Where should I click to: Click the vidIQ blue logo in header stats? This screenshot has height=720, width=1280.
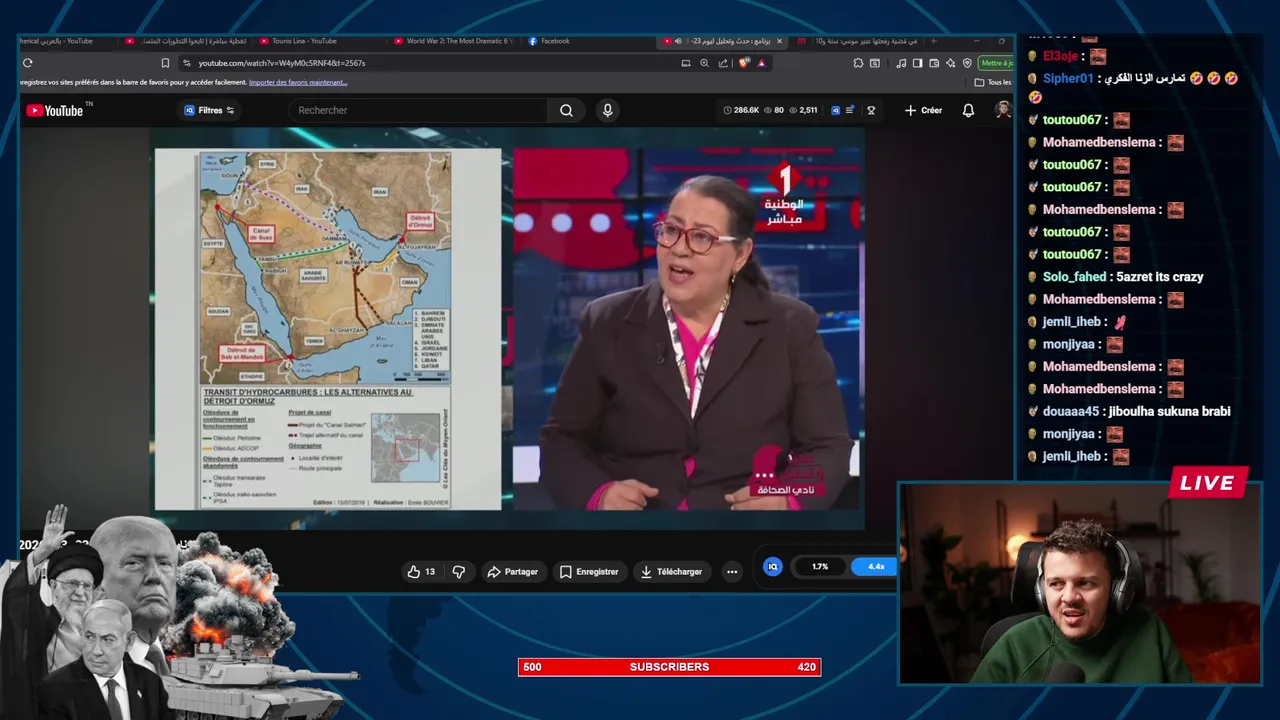[x=835, y=110]
